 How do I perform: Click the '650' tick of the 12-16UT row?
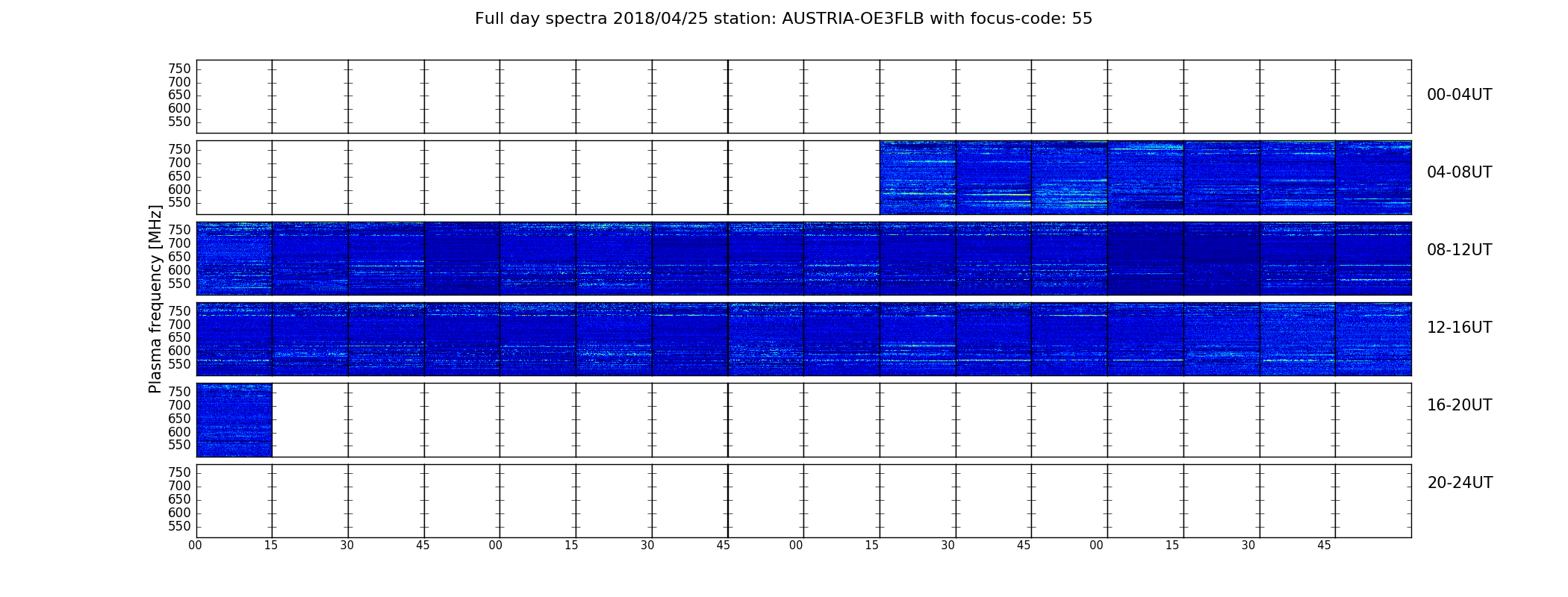pyautogui.click(x=179, y=337)
